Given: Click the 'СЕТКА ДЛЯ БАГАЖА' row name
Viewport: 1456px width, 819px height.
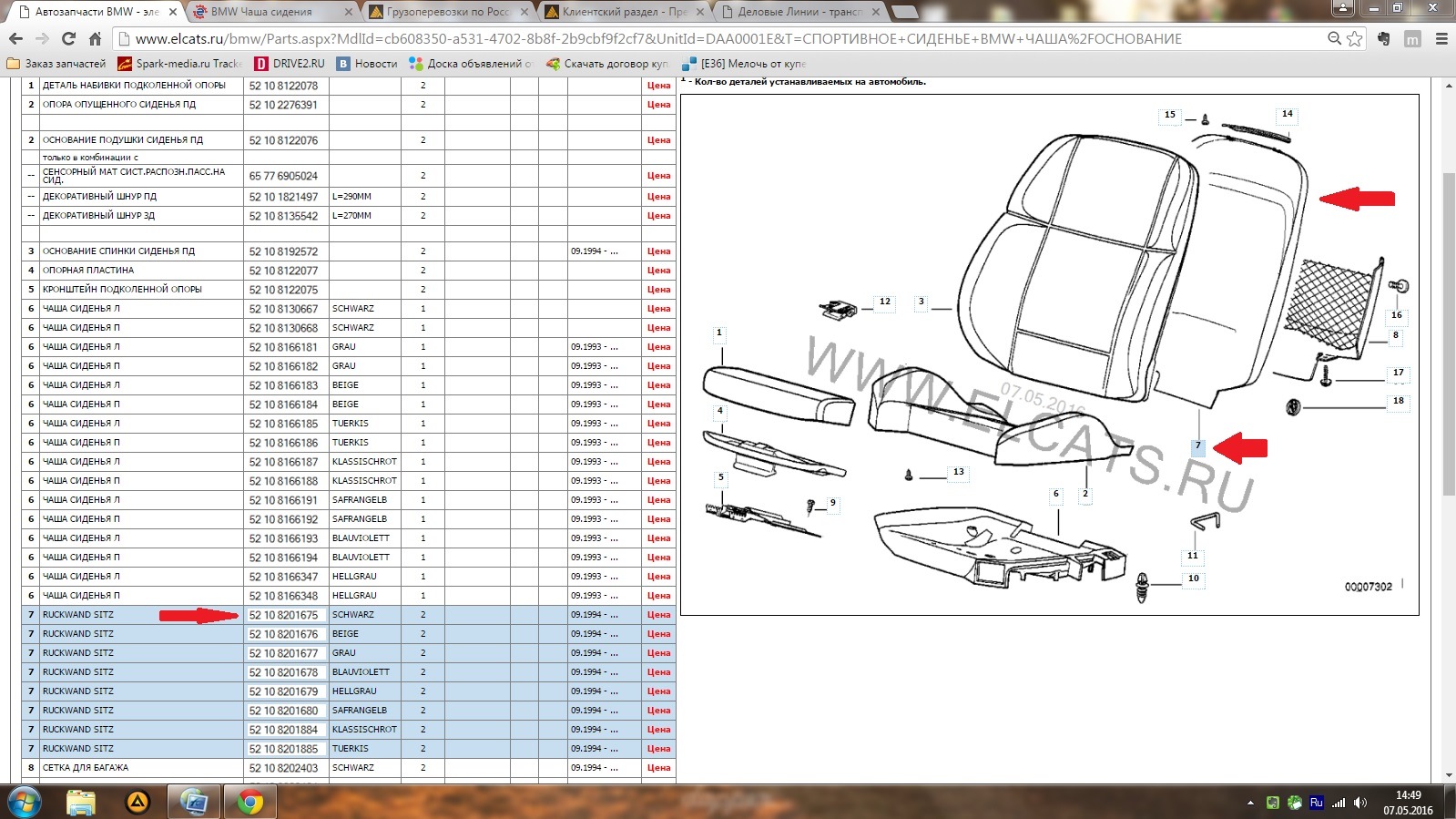Looking at the screenshot, I should tap(86, 768).
